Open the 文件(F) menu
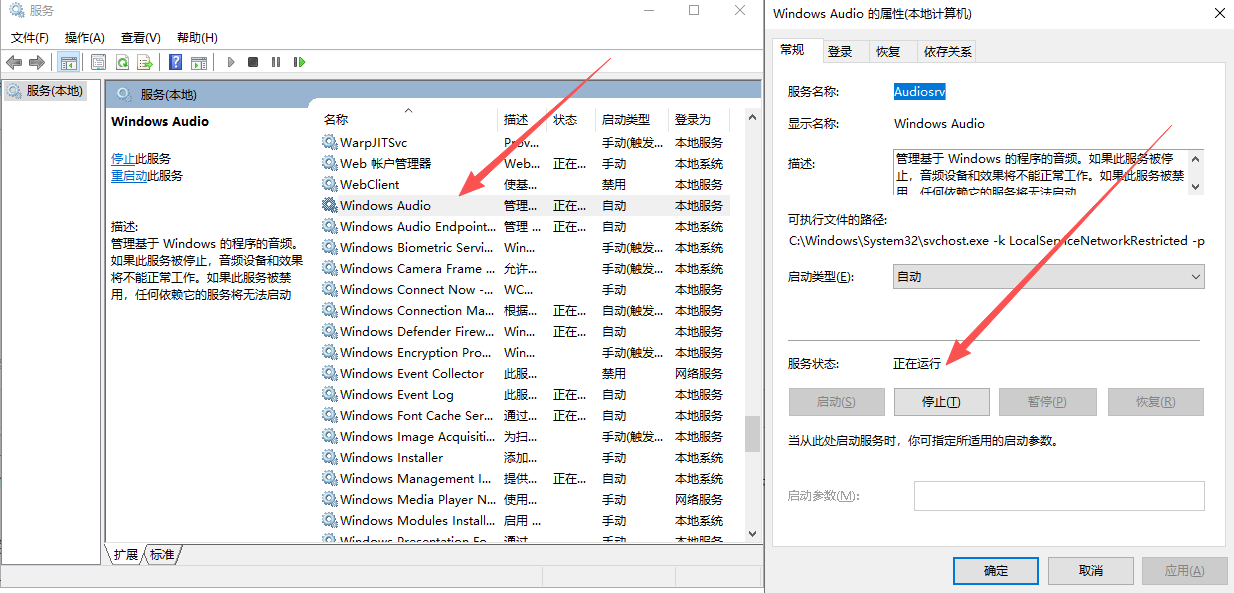 click(x=30, y=37)
